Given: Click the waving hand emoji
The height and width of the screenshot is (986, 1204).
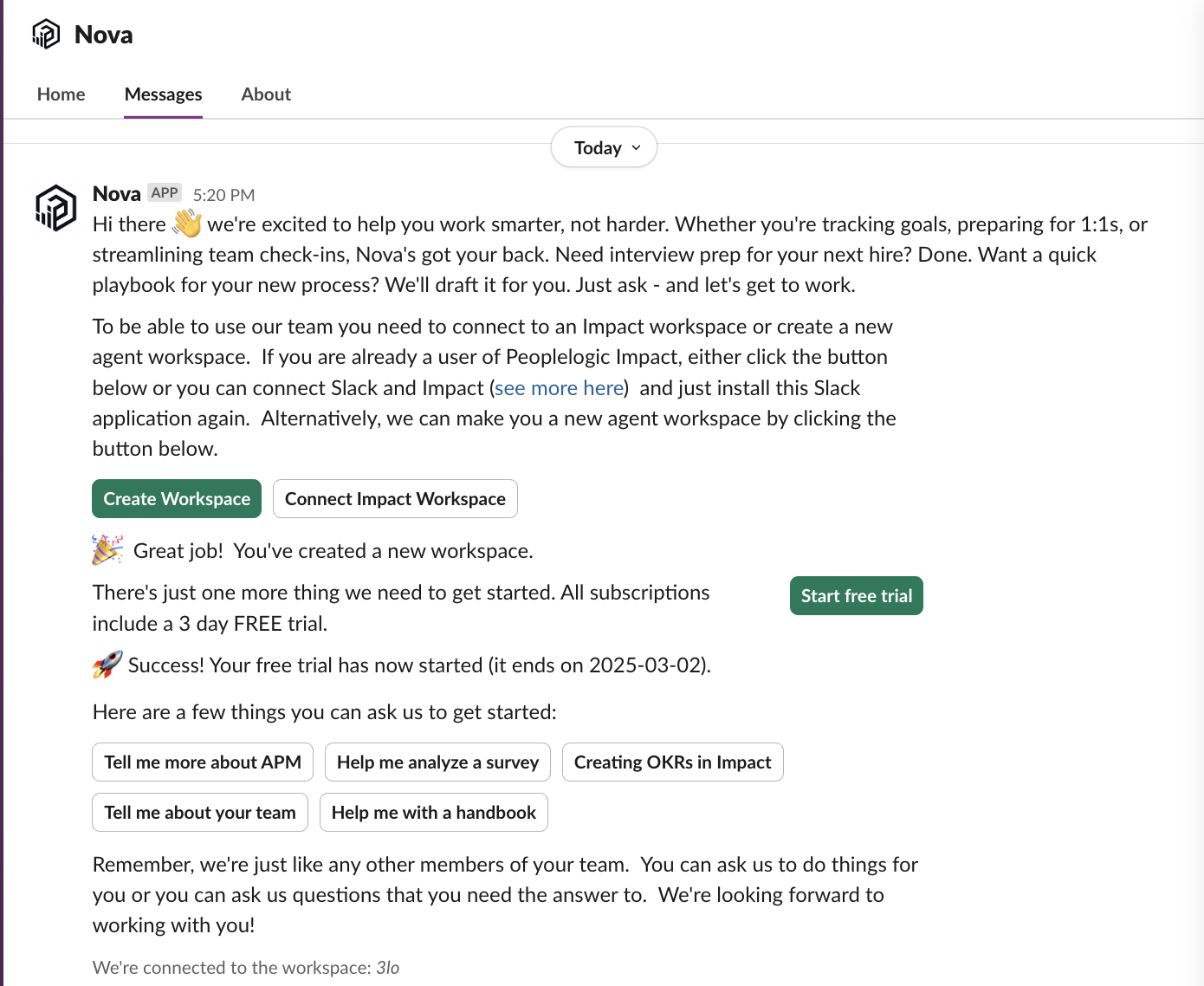Looking at the screenshot, I should coord(186,224).
